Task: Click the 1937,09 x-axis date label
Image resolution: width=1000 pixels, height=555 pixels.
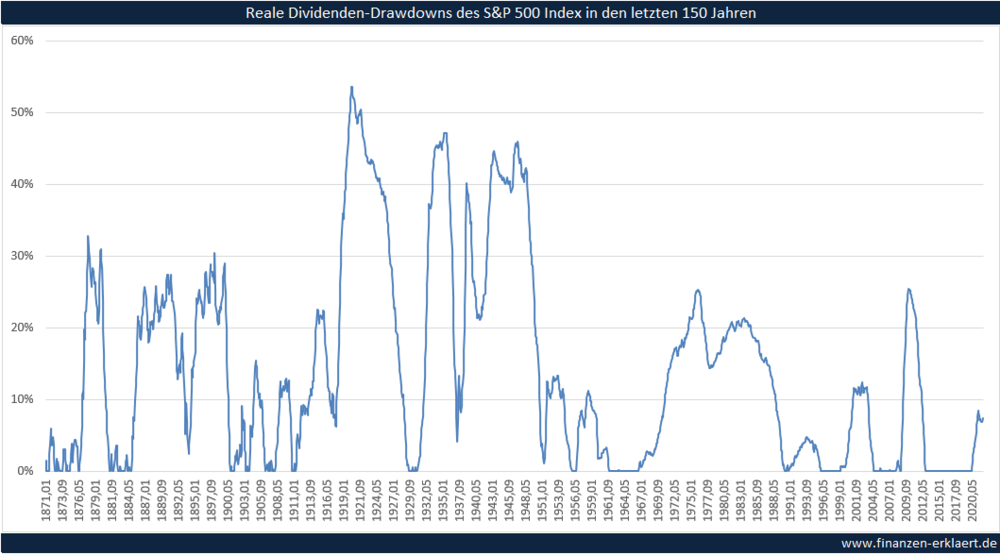Action: [x=460, y=500]
